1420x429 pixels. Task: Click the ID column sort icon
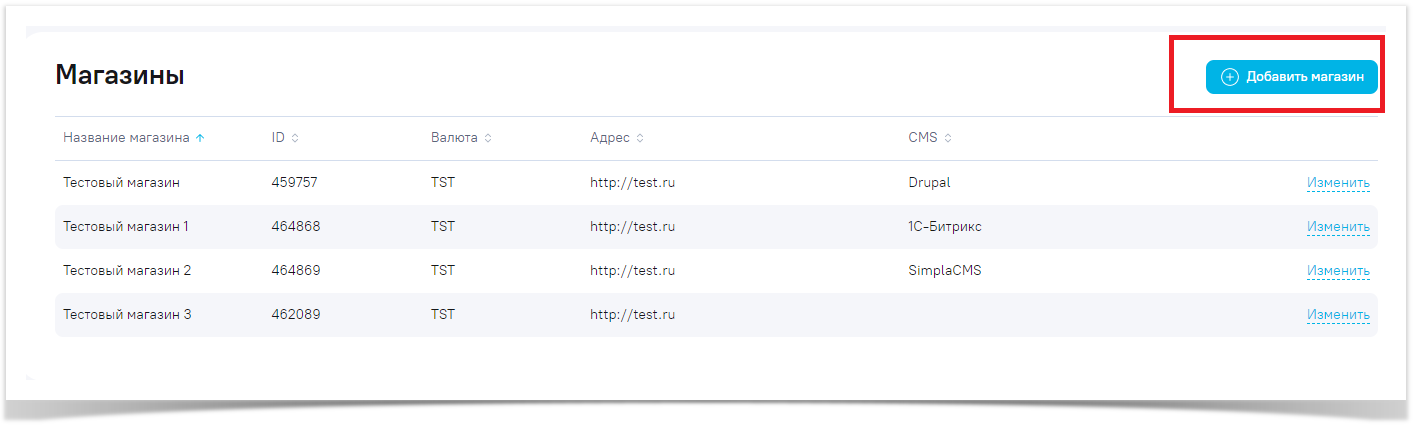click(295, 138)
